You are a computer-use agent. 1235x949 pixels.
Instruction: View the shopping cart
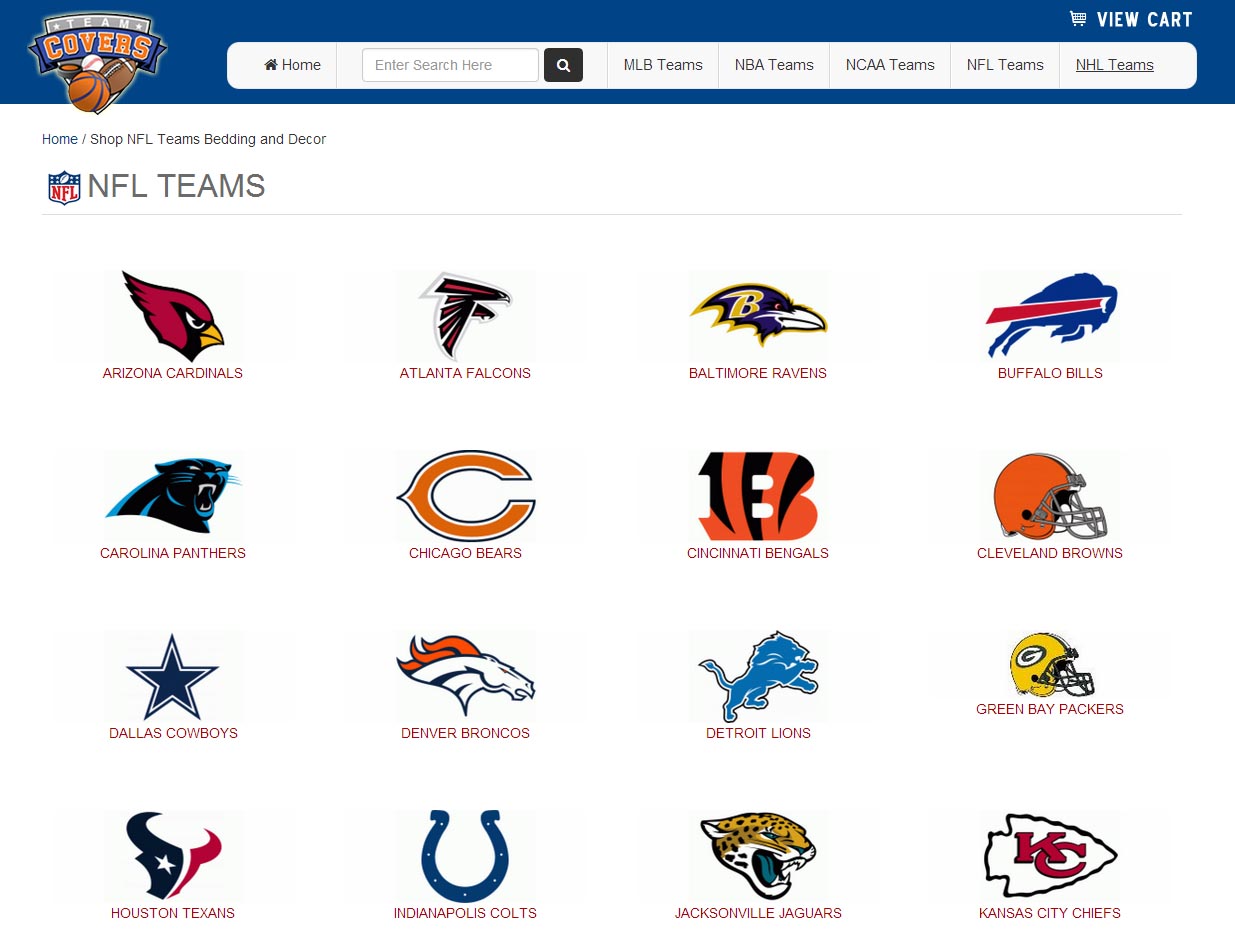[x=1130, y=18]
